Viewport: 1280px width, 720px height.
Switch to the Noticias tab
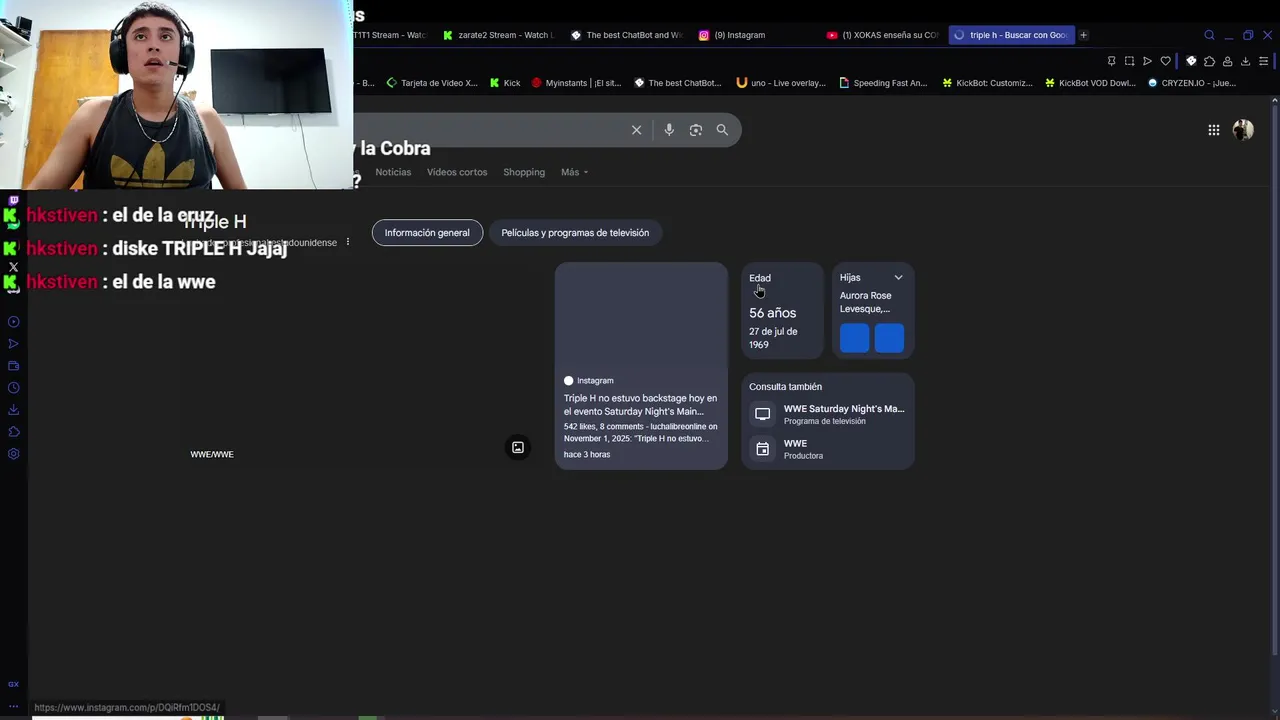pos(393,172)
